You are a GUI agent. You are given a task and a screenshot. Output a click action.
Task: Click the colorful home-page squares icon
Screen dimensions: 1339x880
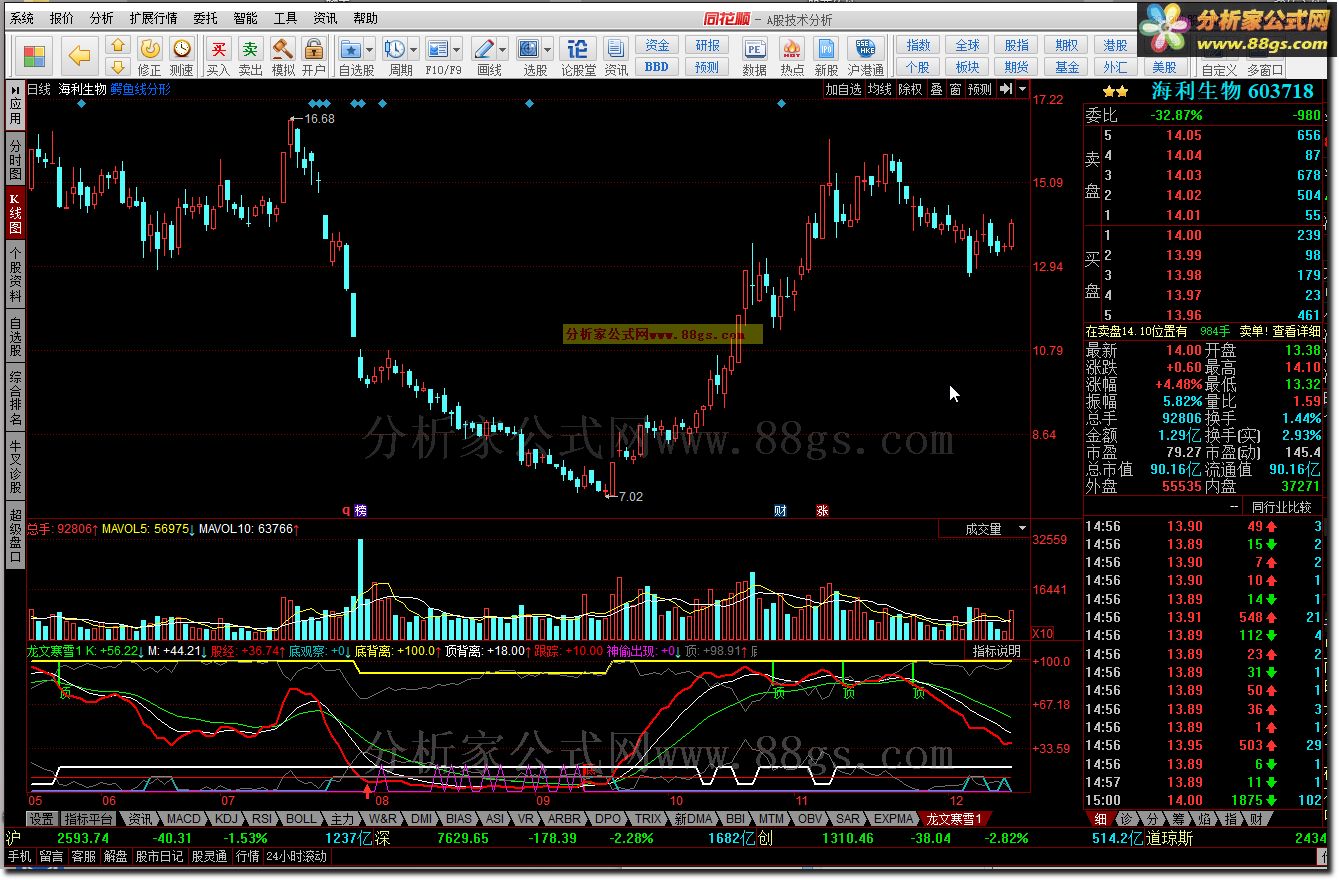35,56
